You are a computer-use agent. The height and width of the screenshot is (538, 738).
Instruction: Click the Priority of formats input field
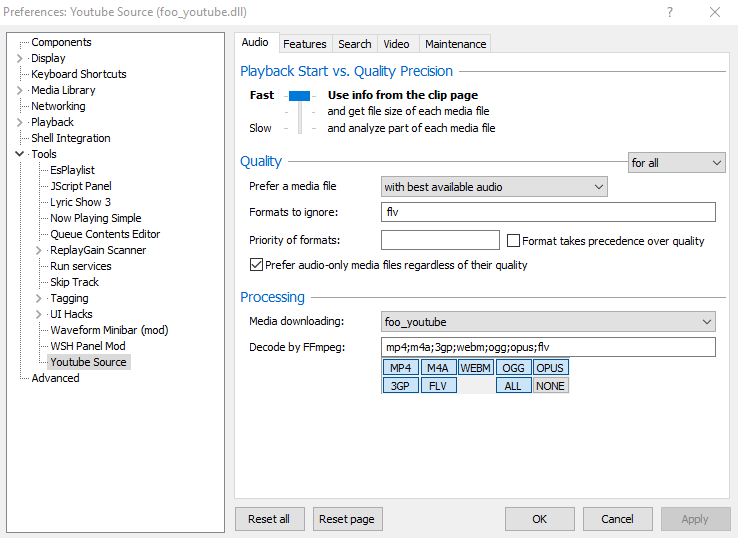point(440,240)
